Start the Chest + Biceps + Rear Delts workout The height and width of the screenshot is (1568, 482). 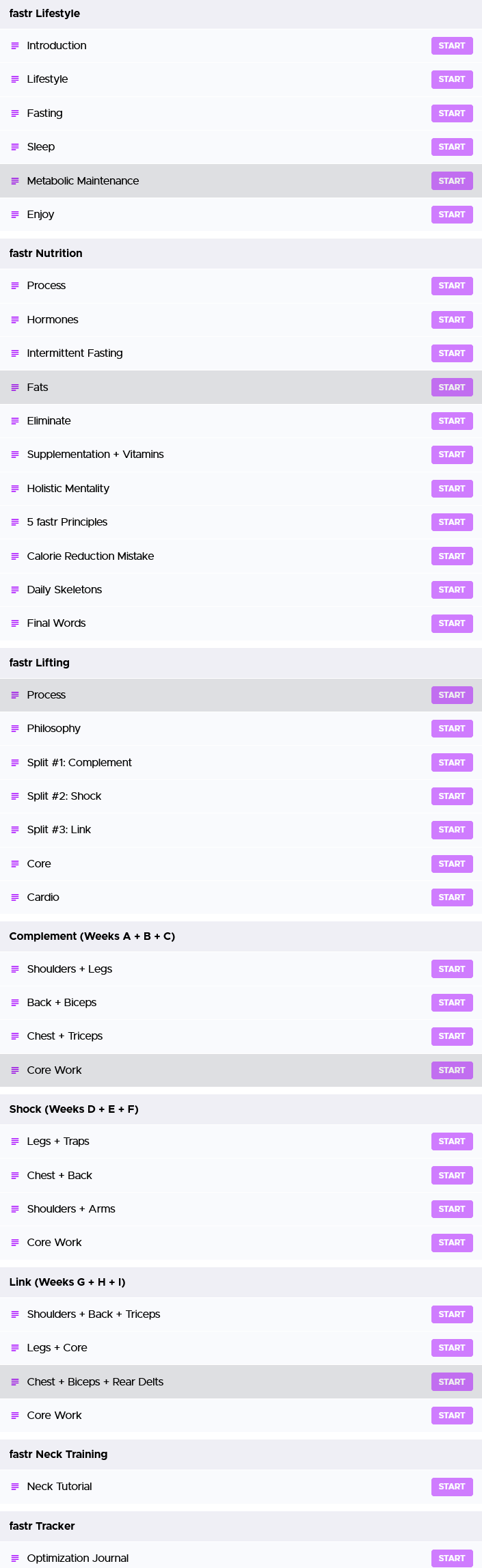pos(452,1382)
